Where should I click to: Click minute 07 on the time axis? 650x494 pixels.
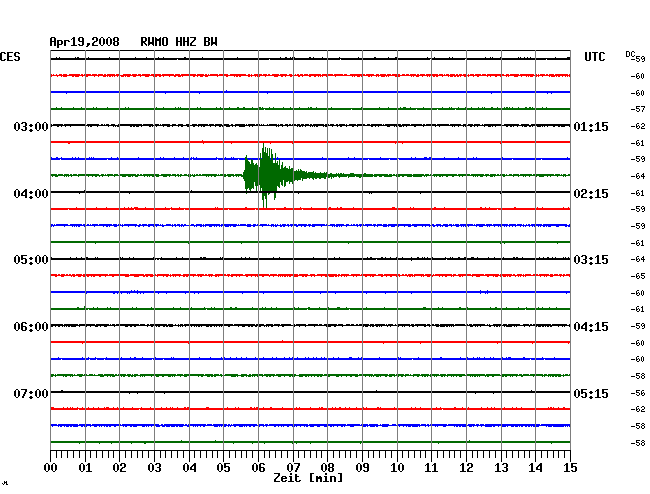293,467
